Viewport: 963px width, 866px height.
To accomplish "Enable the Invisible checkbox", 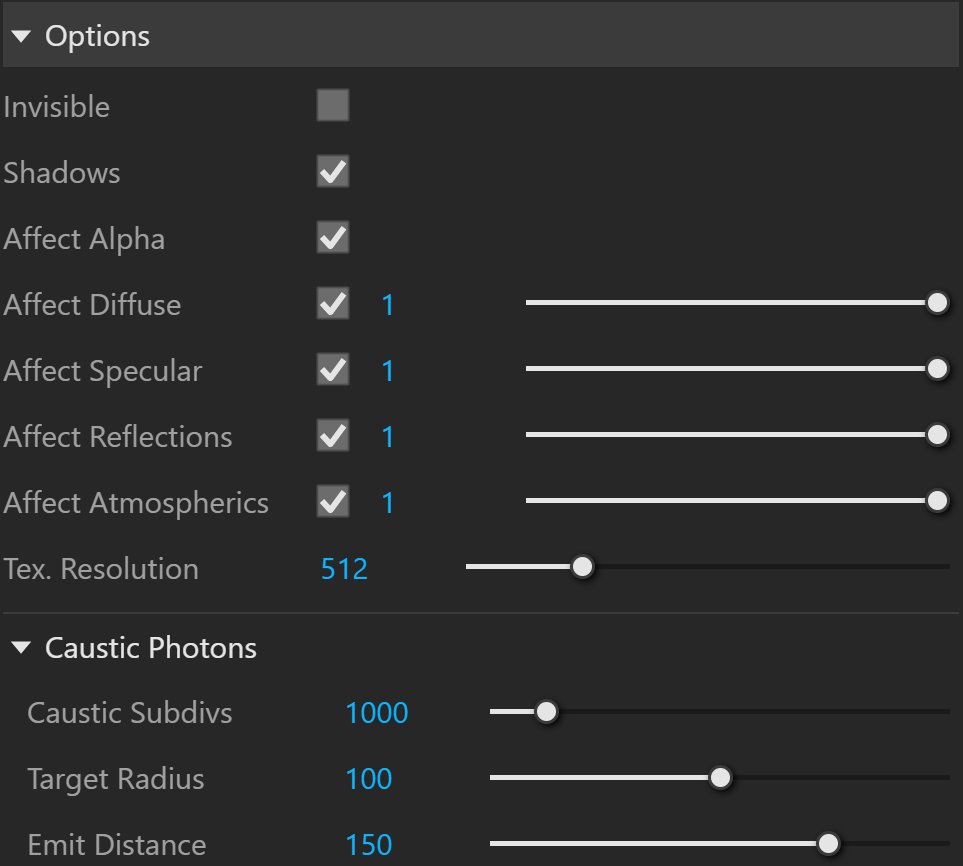I will (333, 105).
